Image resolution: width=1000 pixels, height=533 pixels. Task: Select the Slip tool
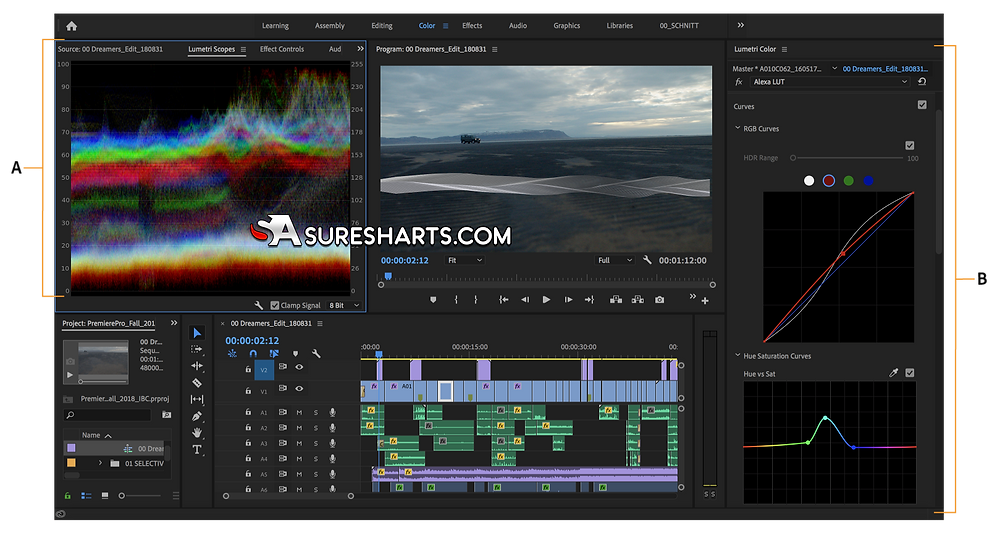point(197,399)
